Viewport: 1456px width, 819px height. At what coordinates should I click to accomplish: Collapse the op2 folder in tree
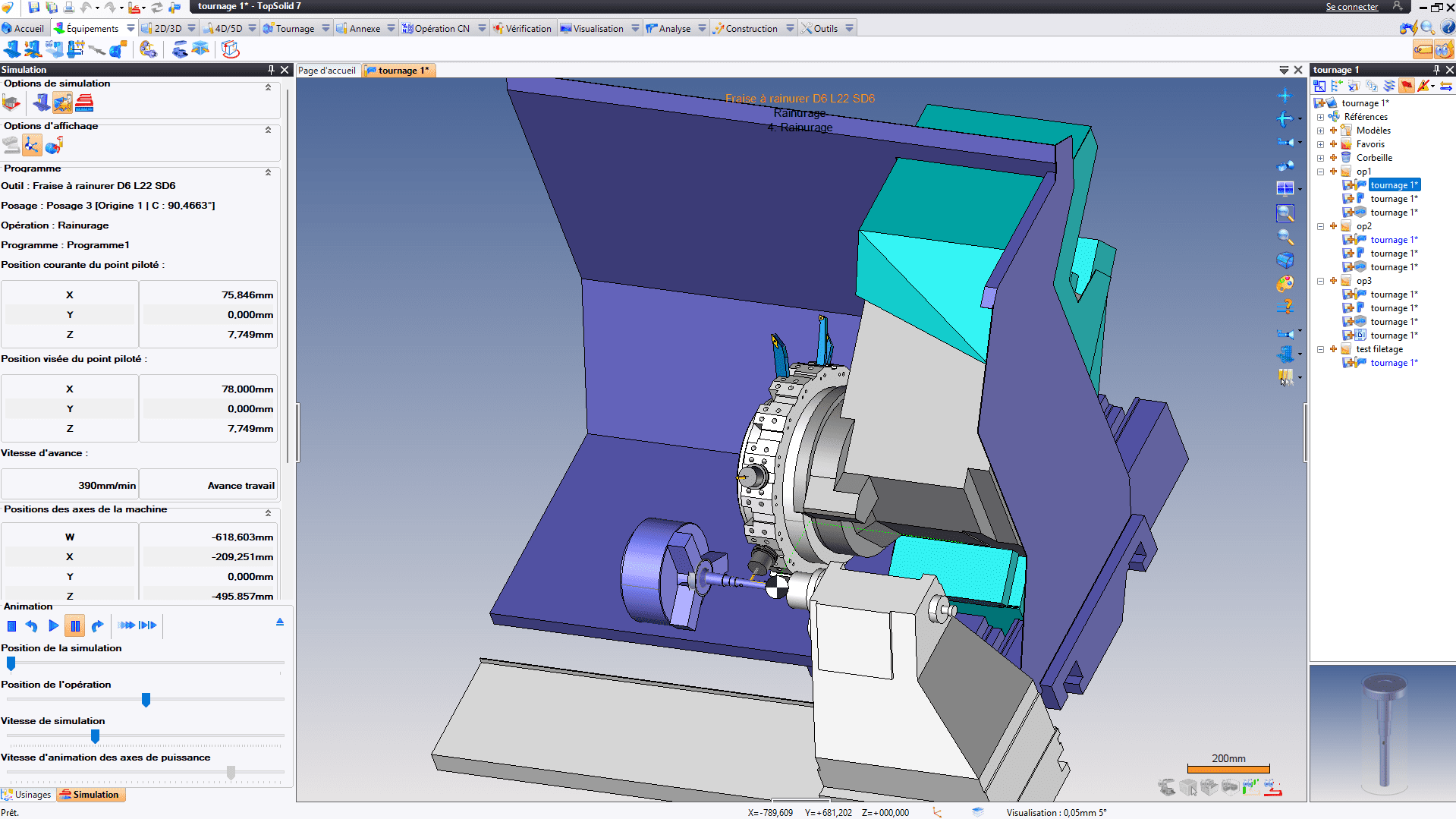coord(1321,226)
